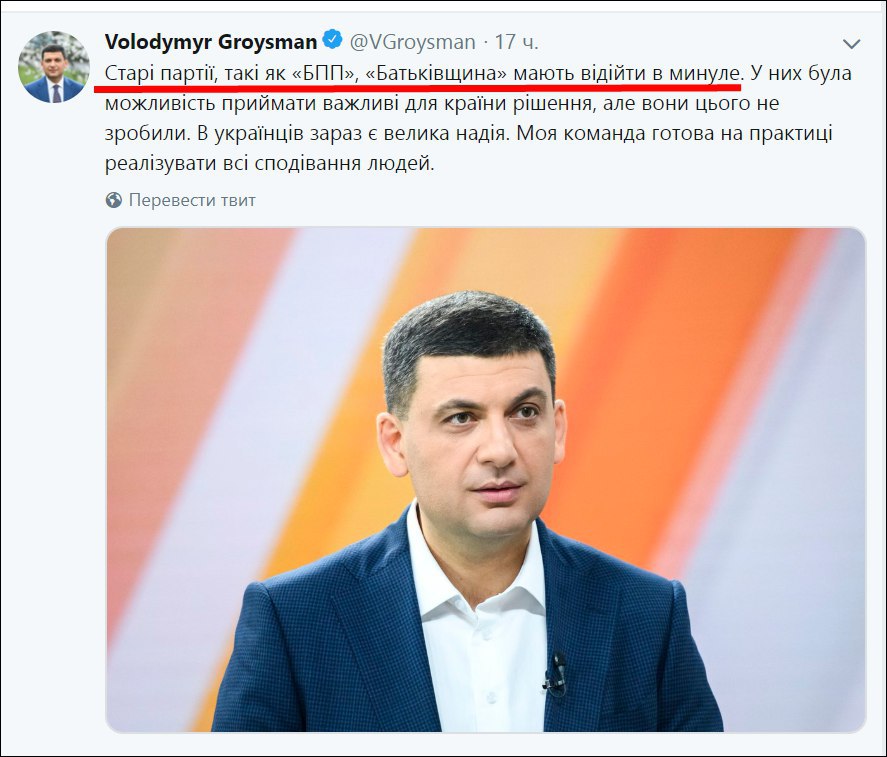Viewport: 887px width, 757px height.
Task: Open the tweet via 17 ч. timestamp
Action: (x=516, y=41)
